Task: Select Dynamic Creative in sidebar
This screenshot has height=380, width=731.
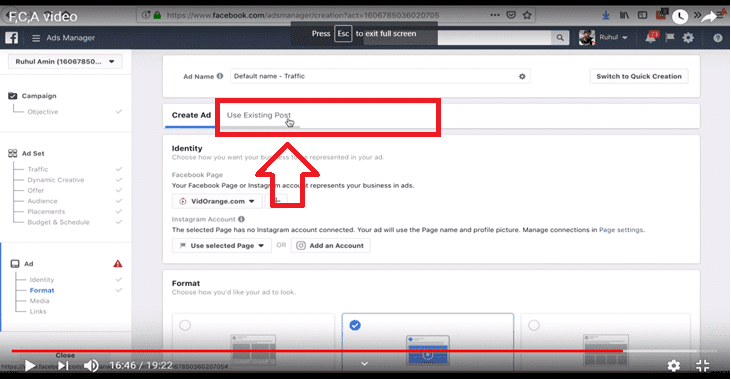Action: click(x=56, y=180)
